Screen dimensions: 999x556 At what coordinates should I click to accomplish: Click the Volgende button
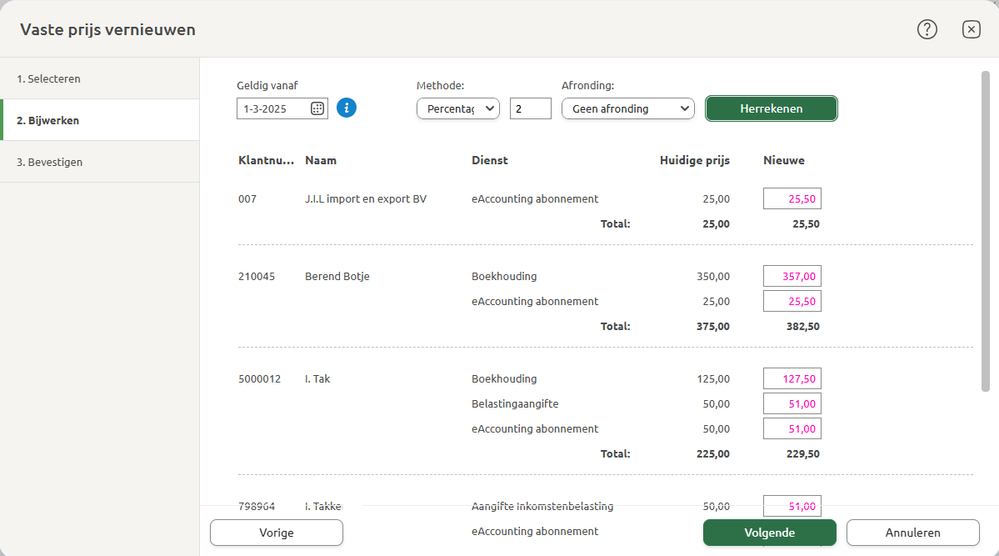(x=769, y=533)
